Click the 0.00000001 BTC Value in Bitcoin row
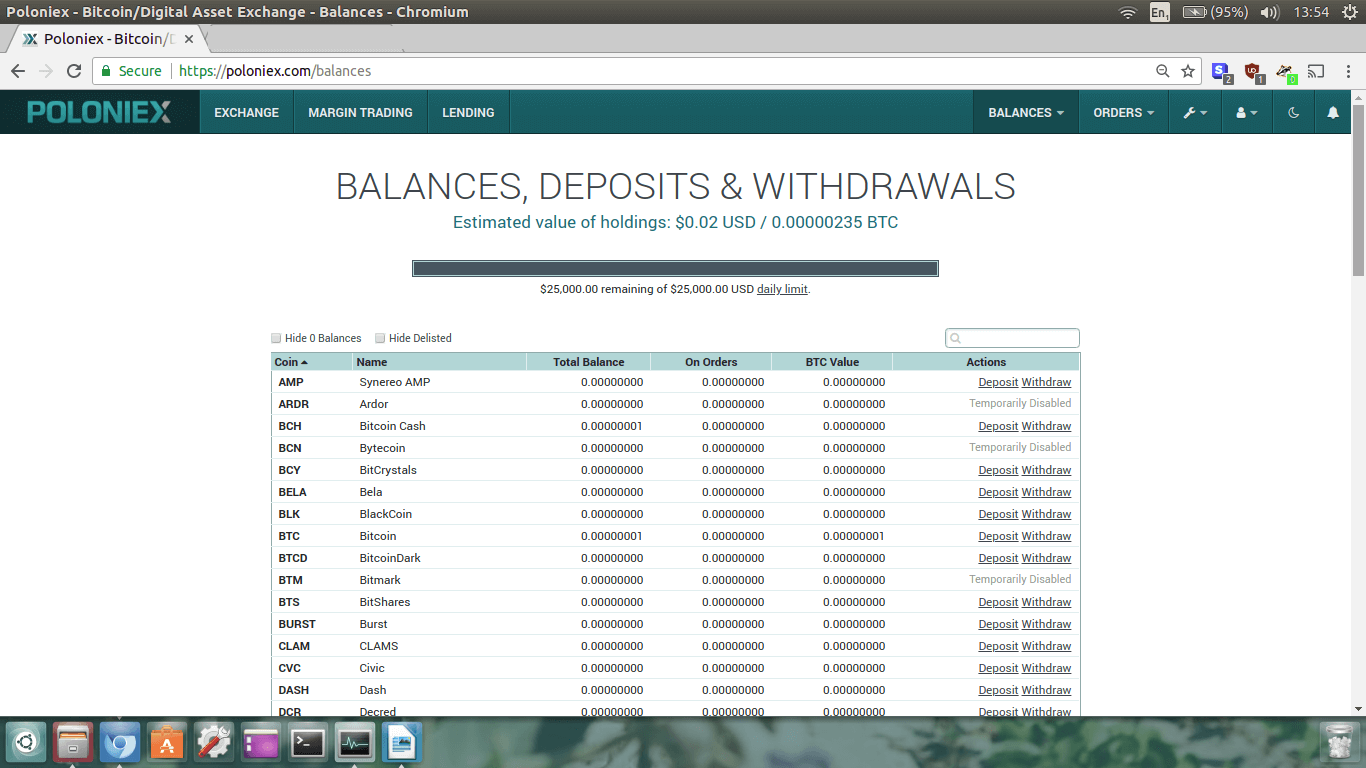The image size is (1366, 768). pyautogui.click(x=854, y=536)
